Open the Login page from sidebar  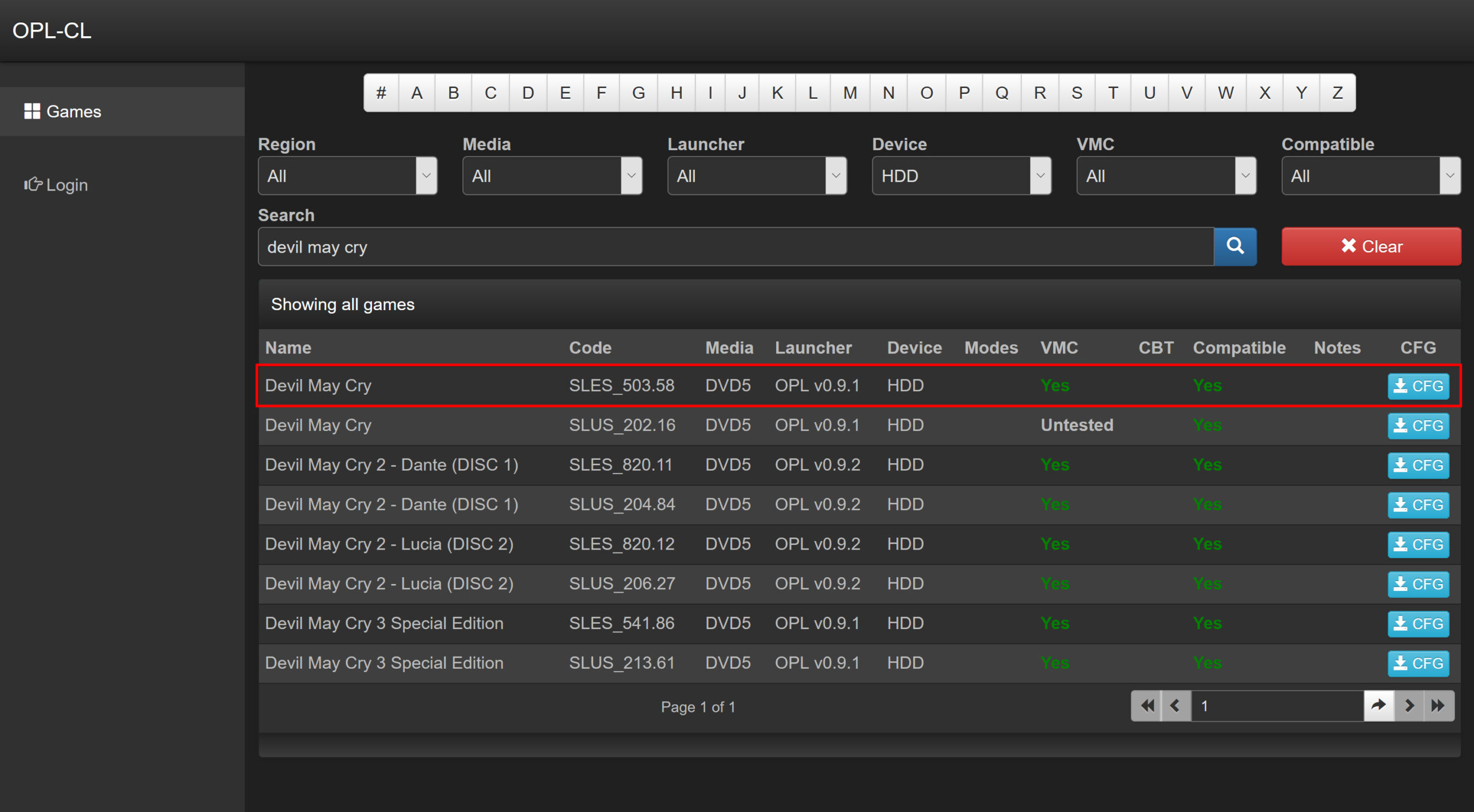[56, 185]
